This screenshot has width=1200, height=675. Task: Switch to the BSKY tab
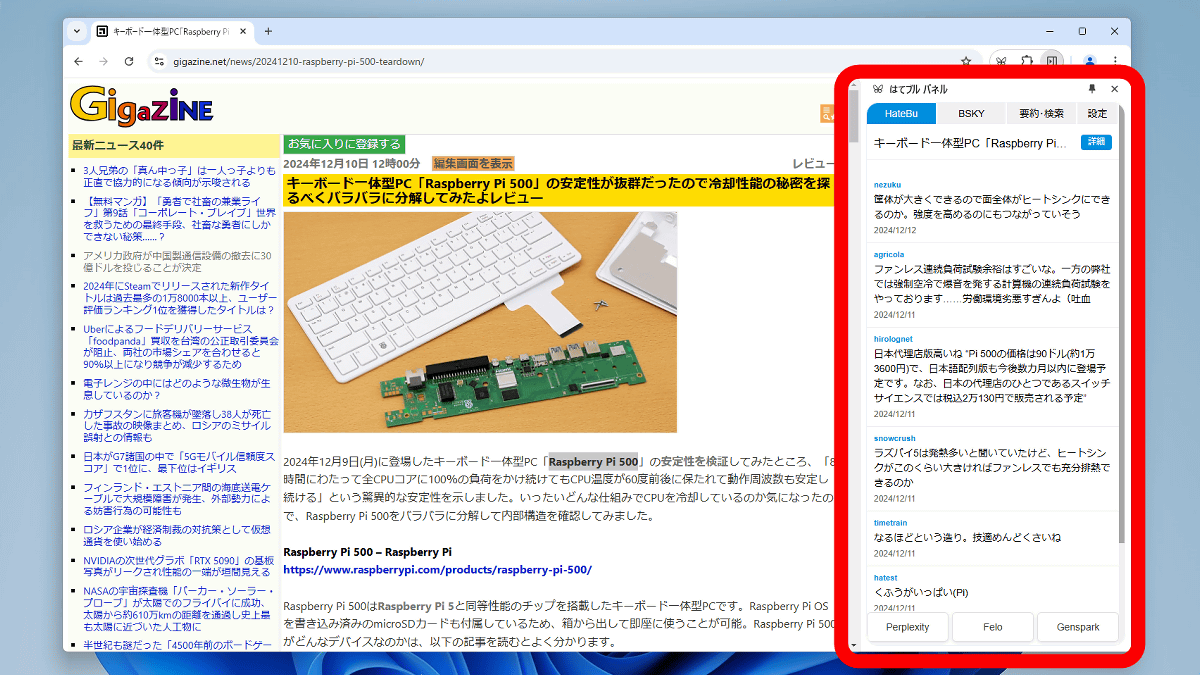[970, 113]
